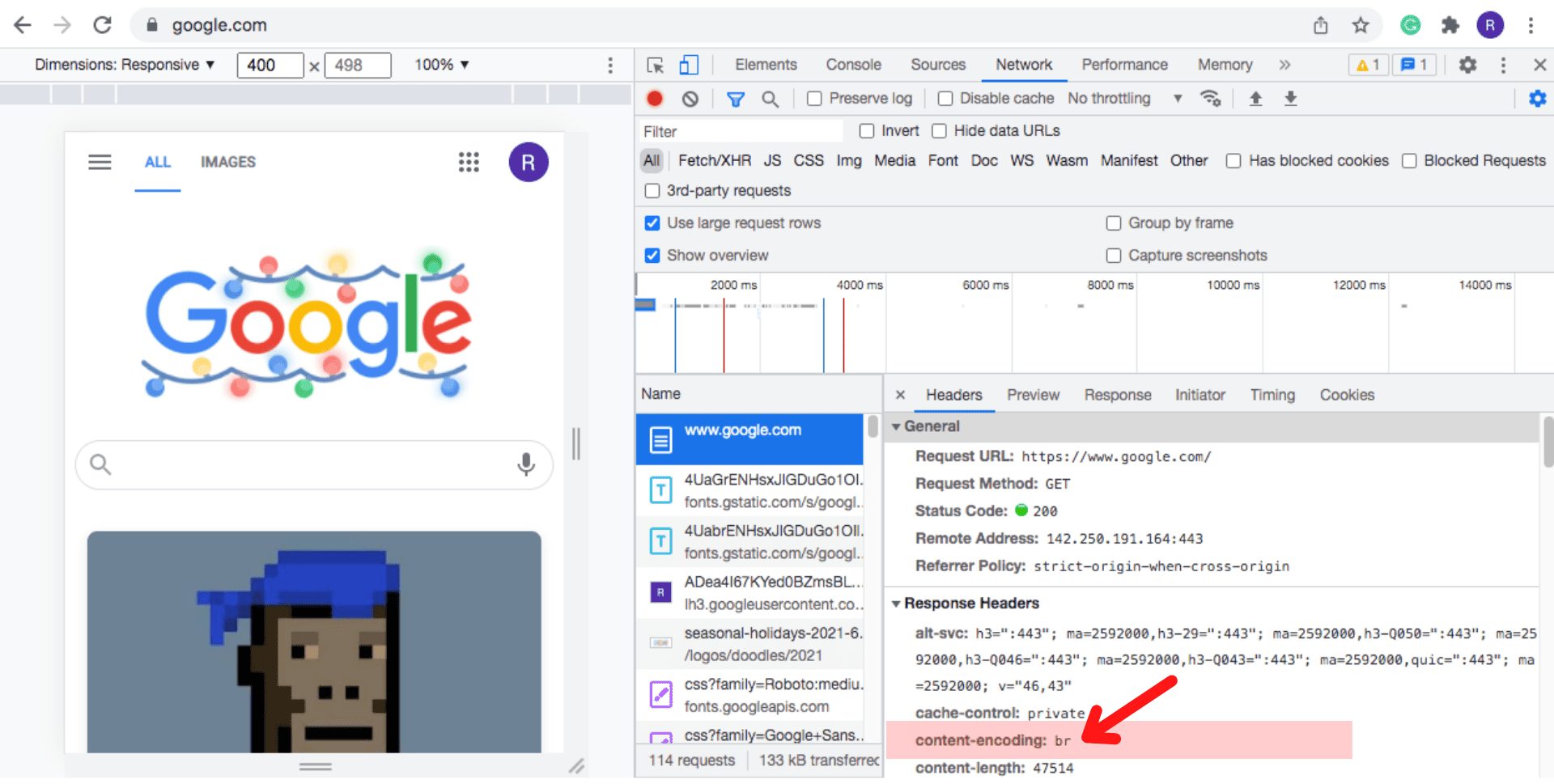
Task: Open DevTools customize three-dot menu
Action: coord(1503,65)
